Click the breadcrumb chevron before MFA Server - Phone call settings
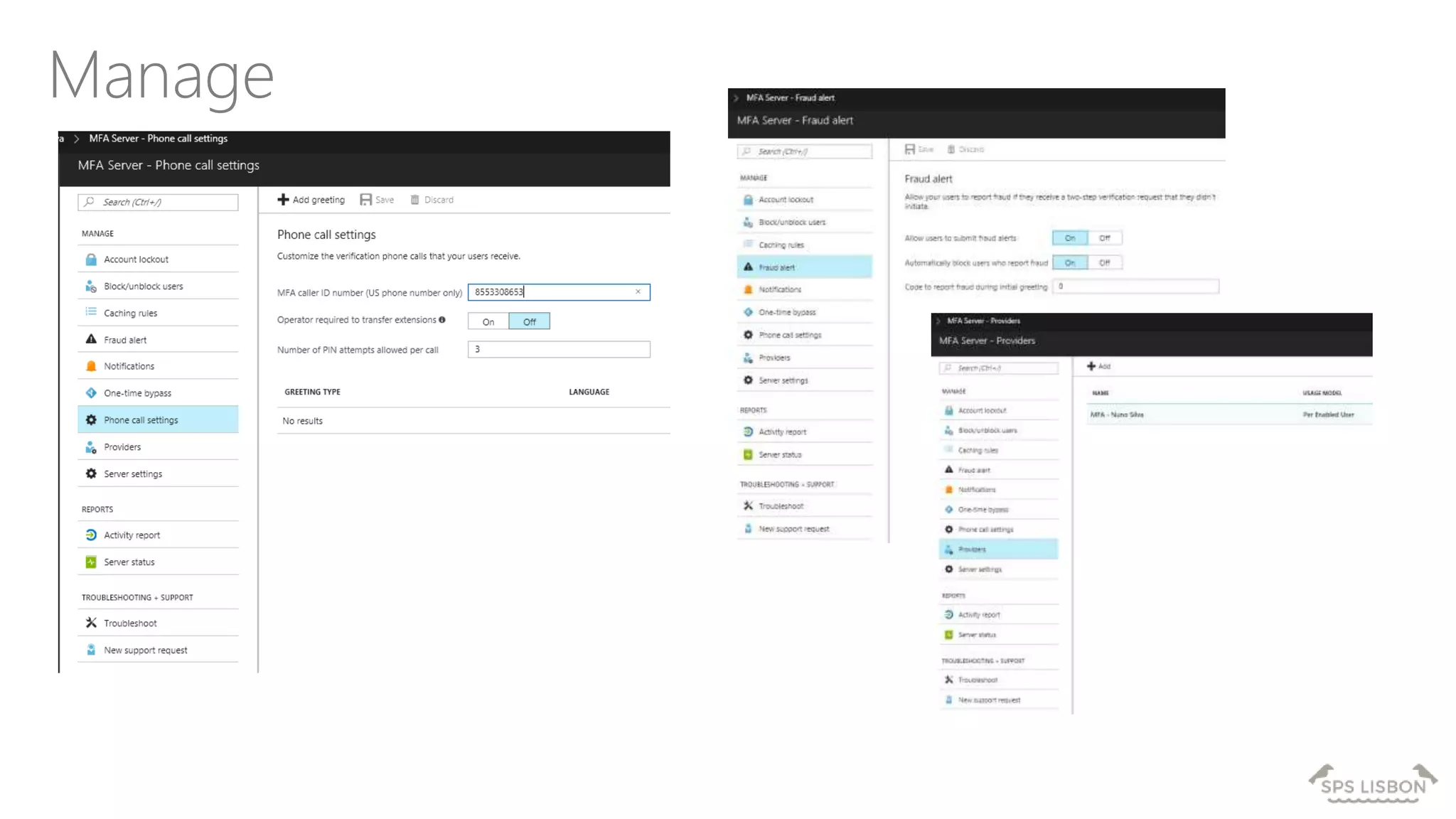The image size is (1456, 819). click(76, 139)
